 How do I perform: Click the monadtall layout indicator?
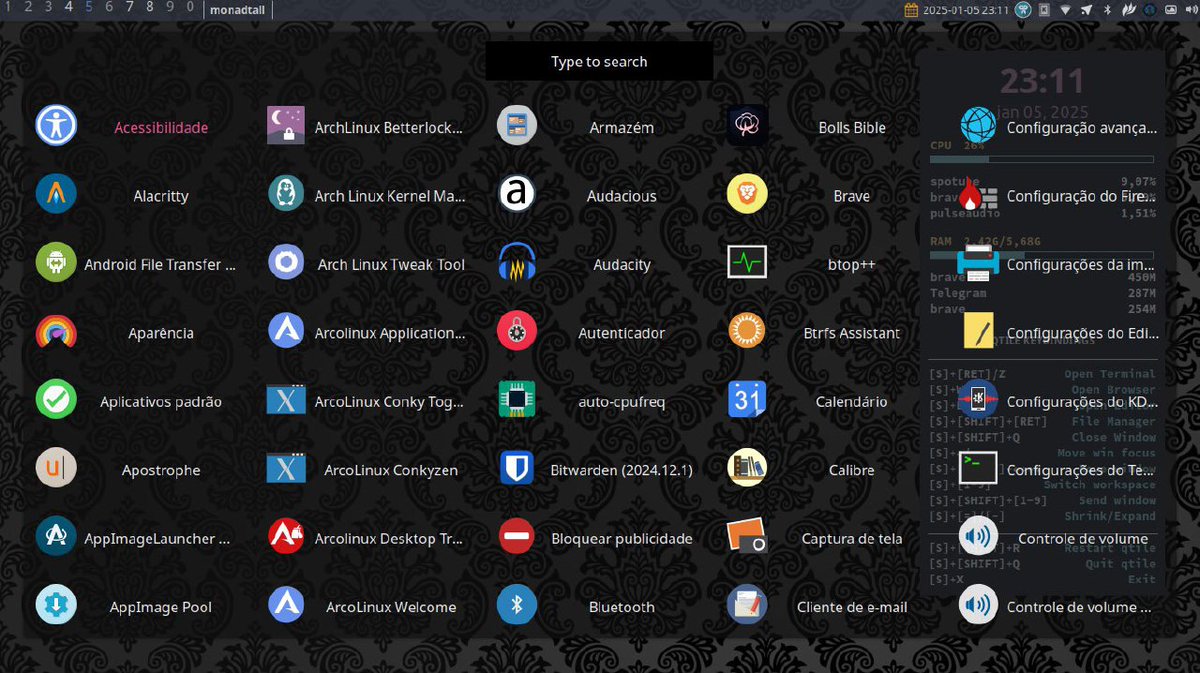pos(238,8)
